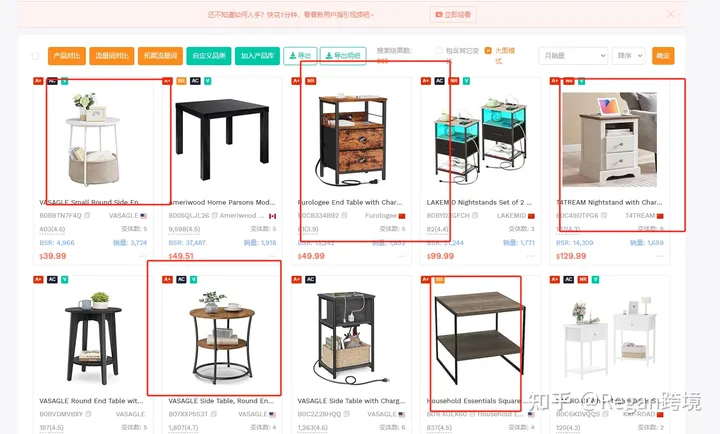Copy ASIN B0BBTN7F4Q via copy icon
Viewport: 720px width, 434px height.
point(87,215)
